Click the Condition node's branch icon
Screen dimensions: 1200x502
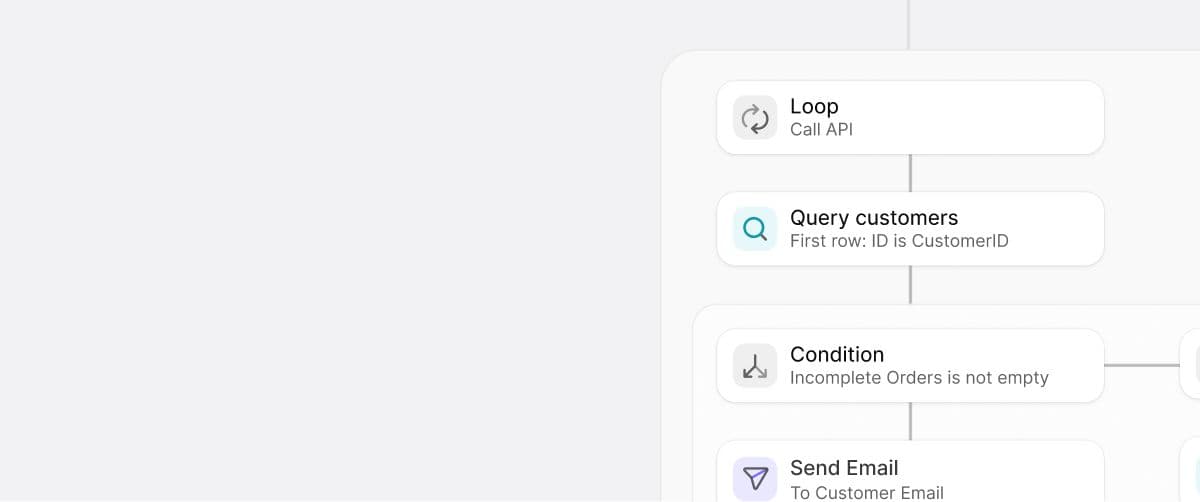(x=755, y=366)
